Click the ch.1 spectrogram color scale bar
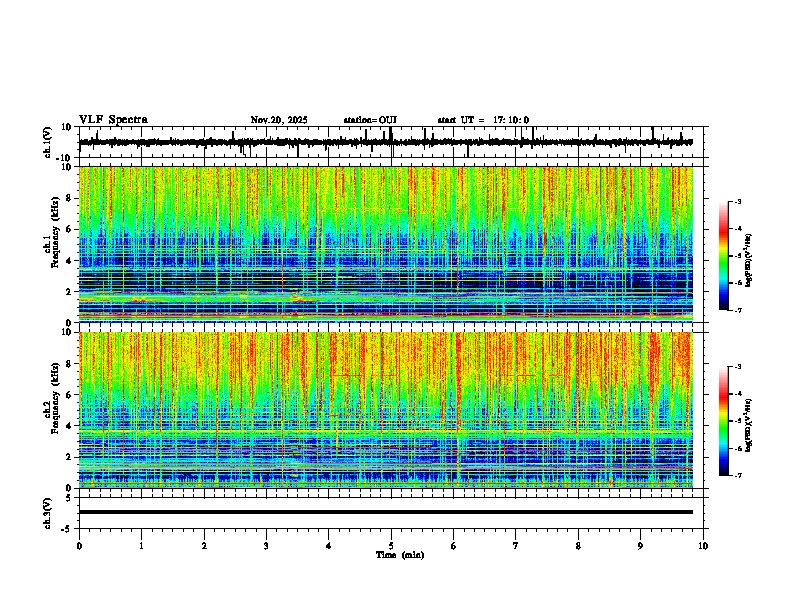 724,256
